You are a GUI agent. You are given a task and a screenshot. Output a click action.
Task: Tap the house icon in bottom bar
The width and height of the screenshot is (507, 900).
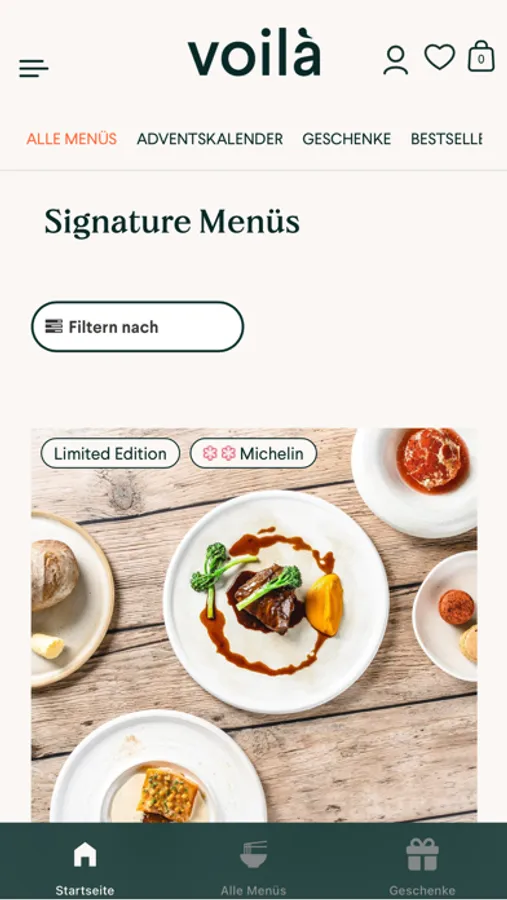[85, 855]
